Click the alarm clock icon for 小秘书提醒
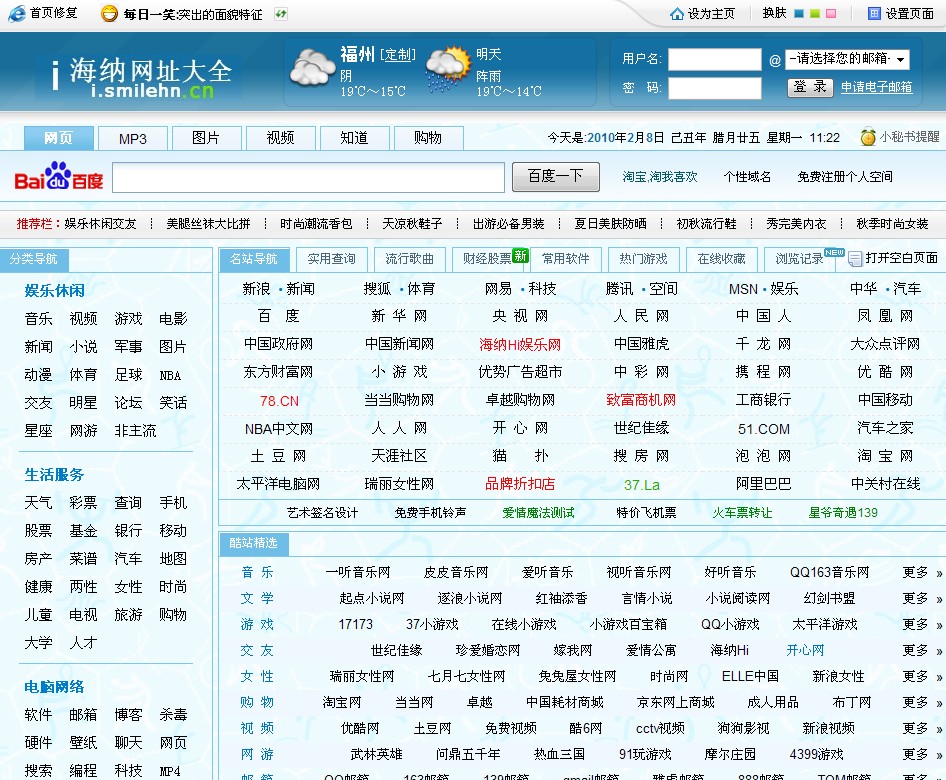Viewport: 946px width, 780px height. tap(868, 137)
